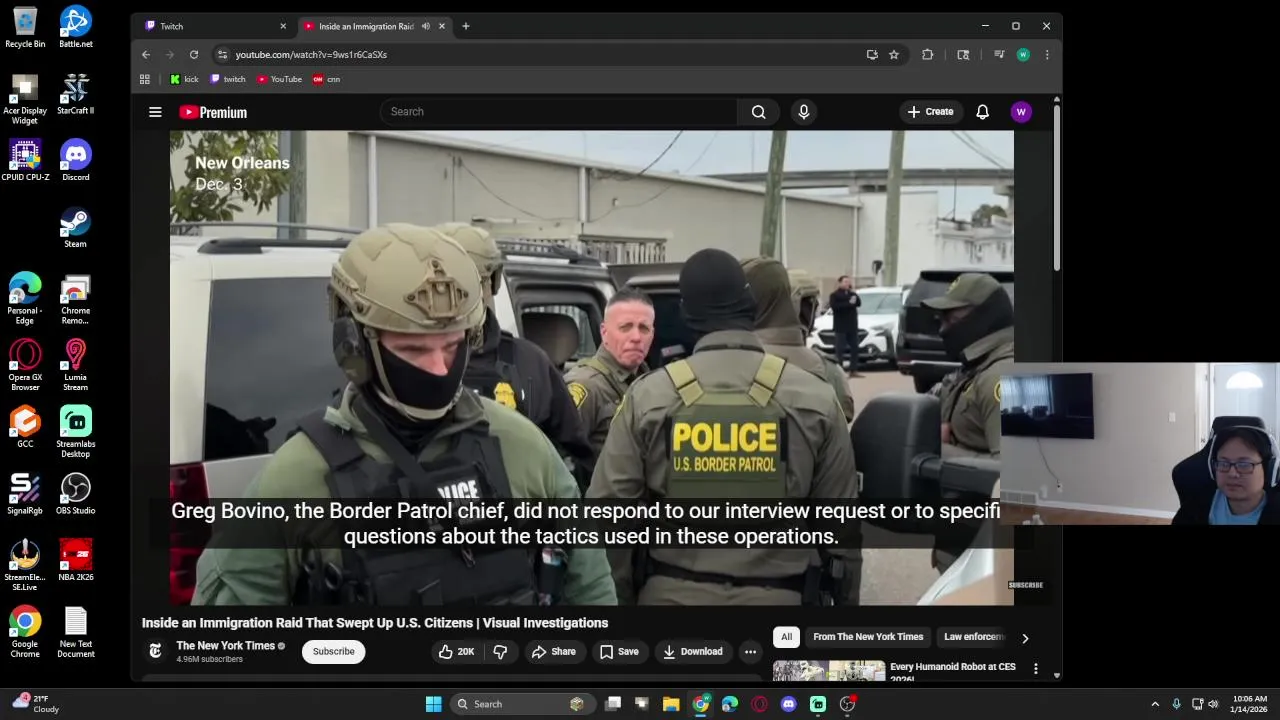Select the Streamlabs Desktop icon

pos(75,432)
